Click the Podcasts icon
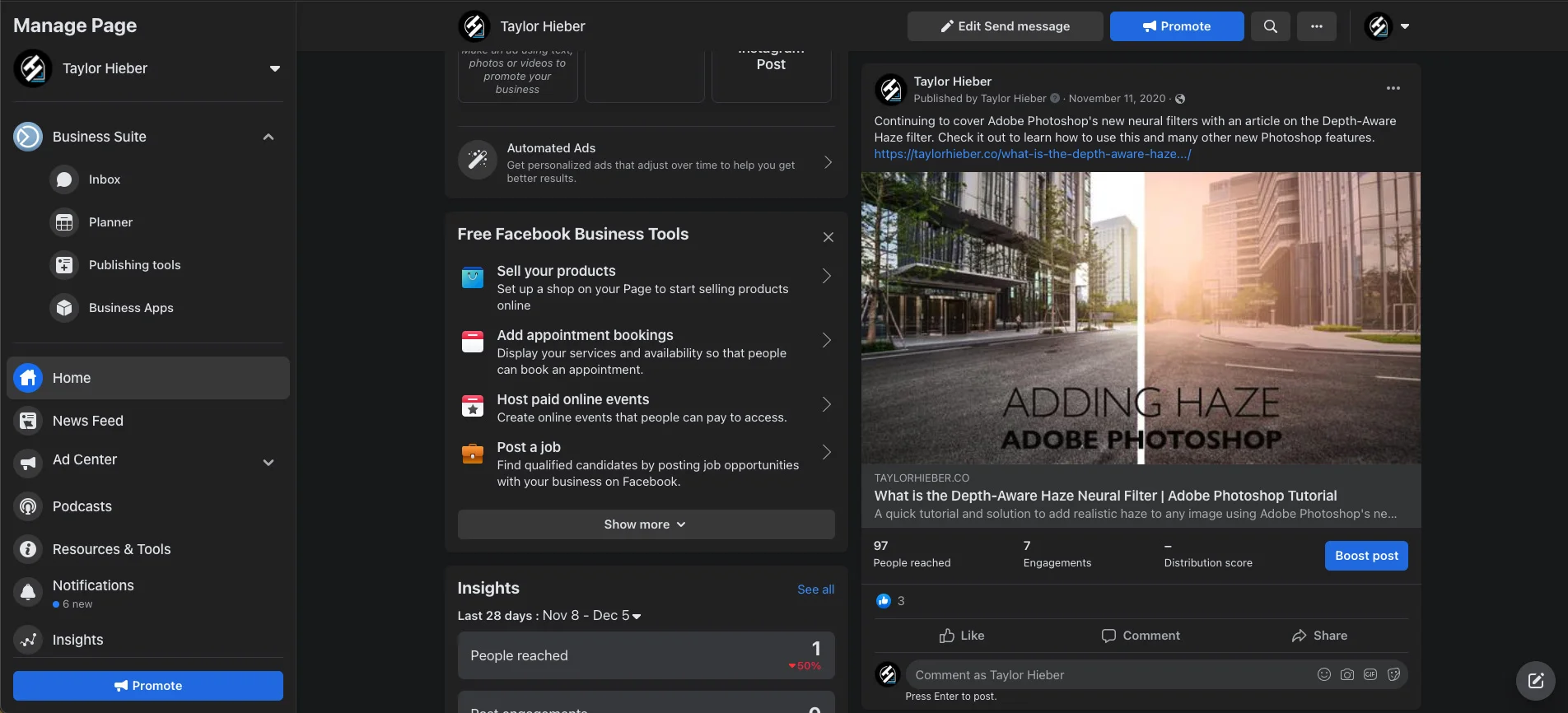 click(28, 506)
